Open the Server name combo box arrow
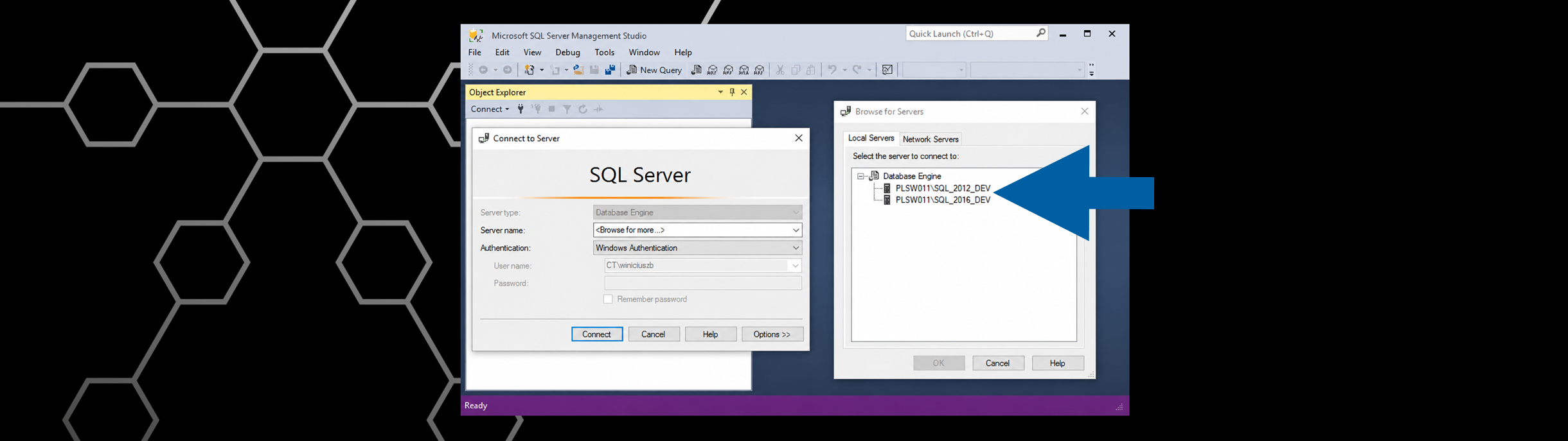This screenshot has width=1568, height=441. [796, 230]
